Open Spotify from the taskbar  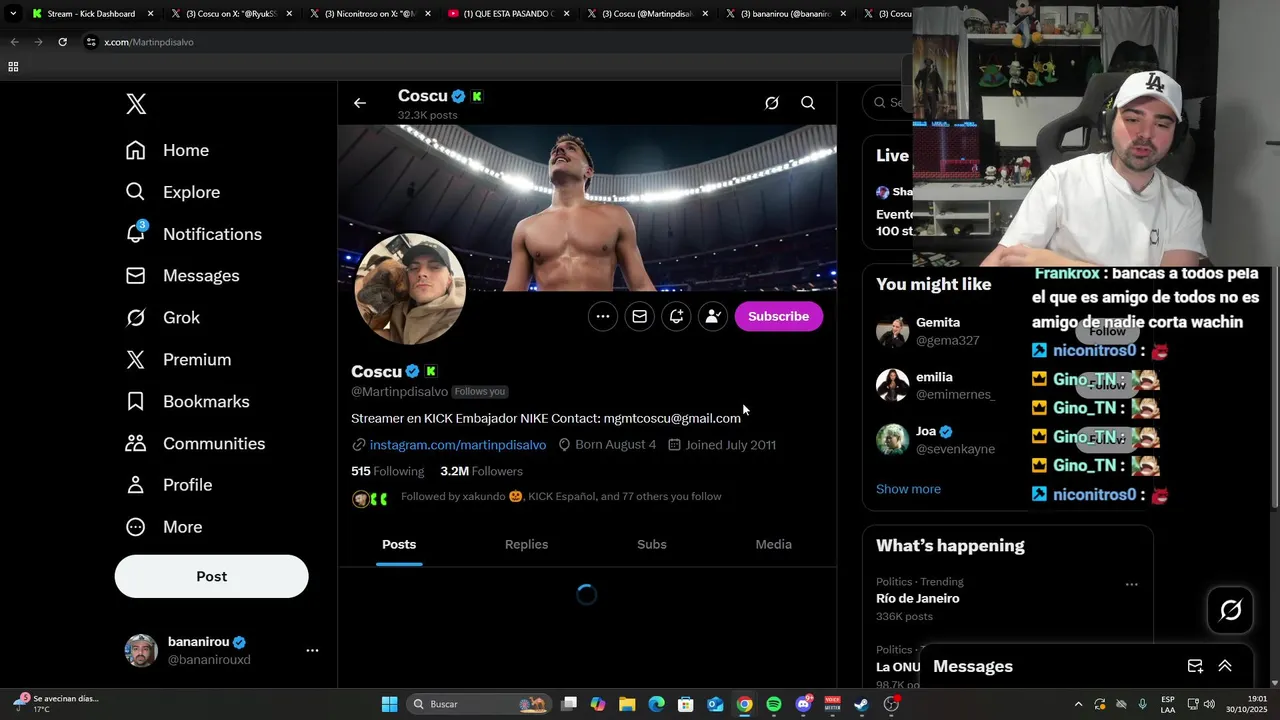click(774, 704)
